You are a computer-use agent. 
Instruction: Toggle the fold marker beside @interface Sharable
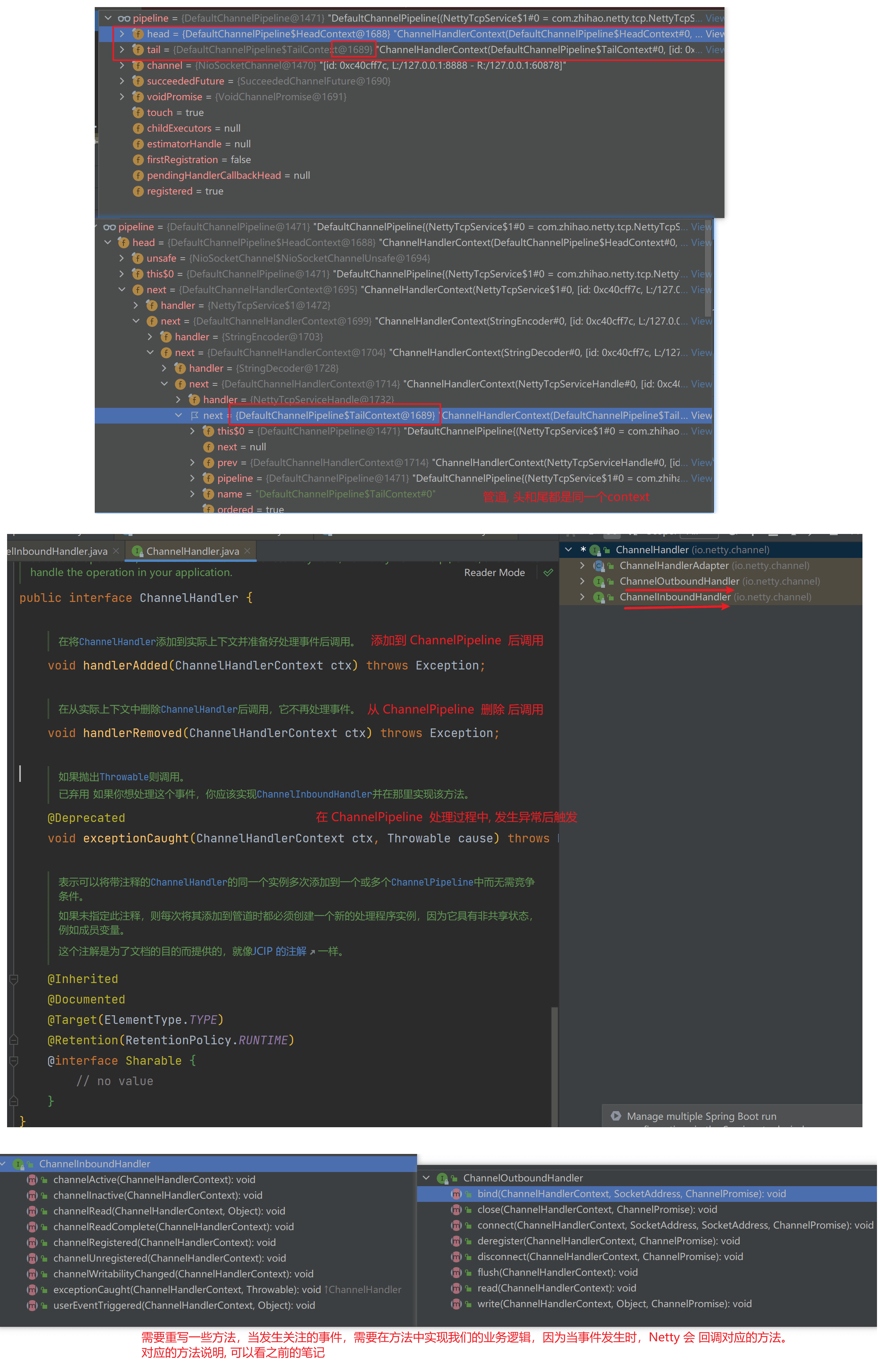(x=14, y=1060)
